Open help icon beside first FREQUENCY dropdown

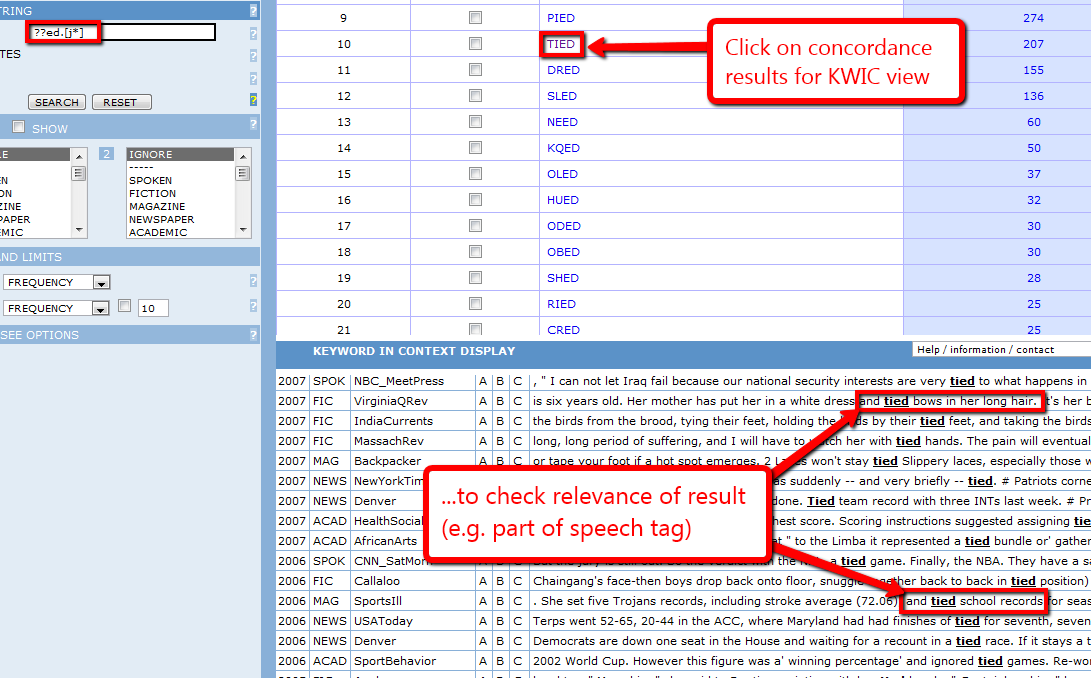click(253, 281)
